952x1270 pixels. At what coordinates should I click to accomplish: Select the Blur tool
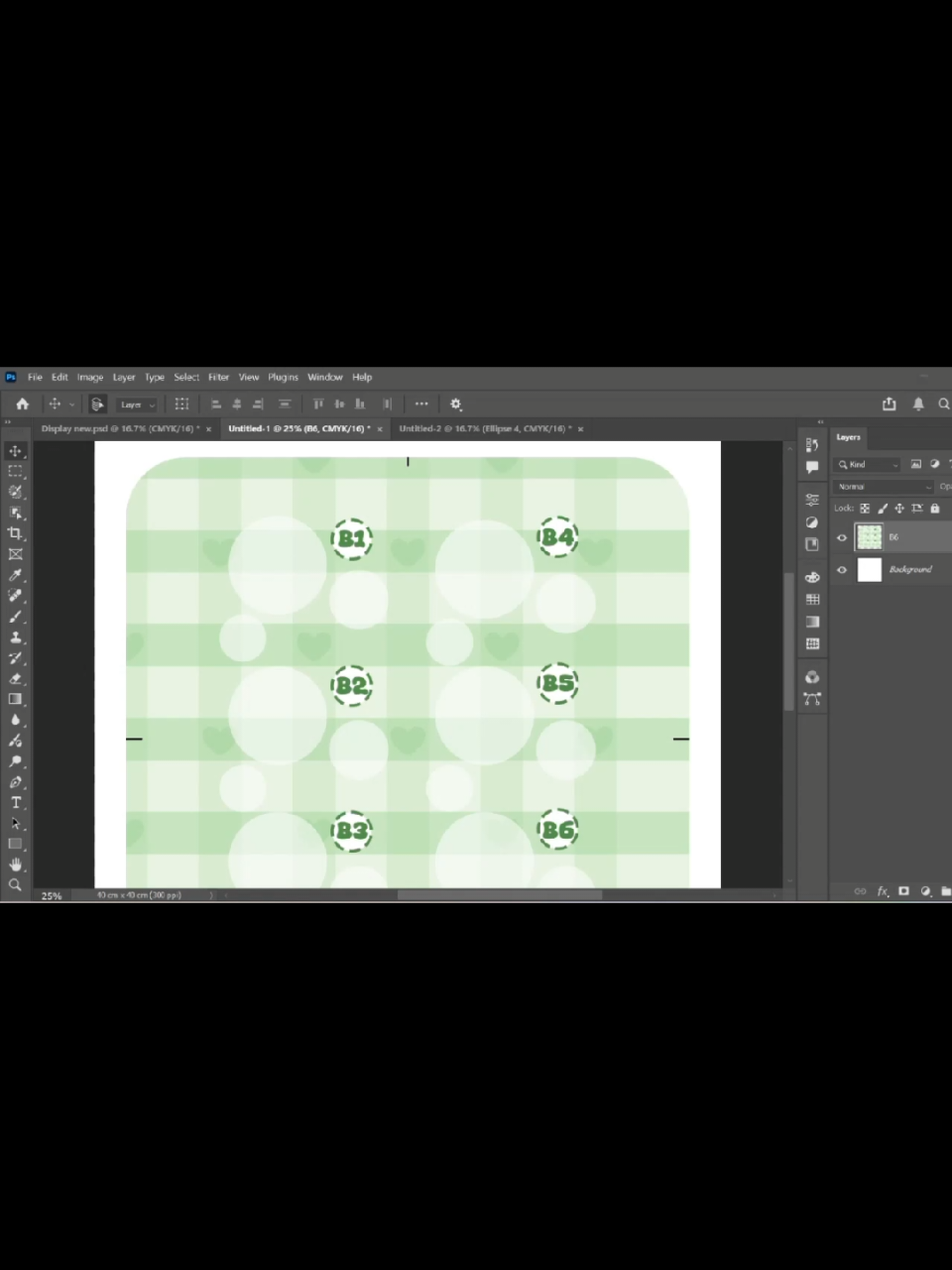15,720
